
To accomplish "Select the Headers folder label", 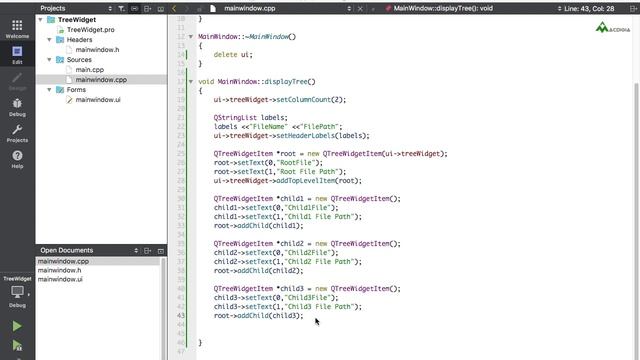I will (79, 40).
